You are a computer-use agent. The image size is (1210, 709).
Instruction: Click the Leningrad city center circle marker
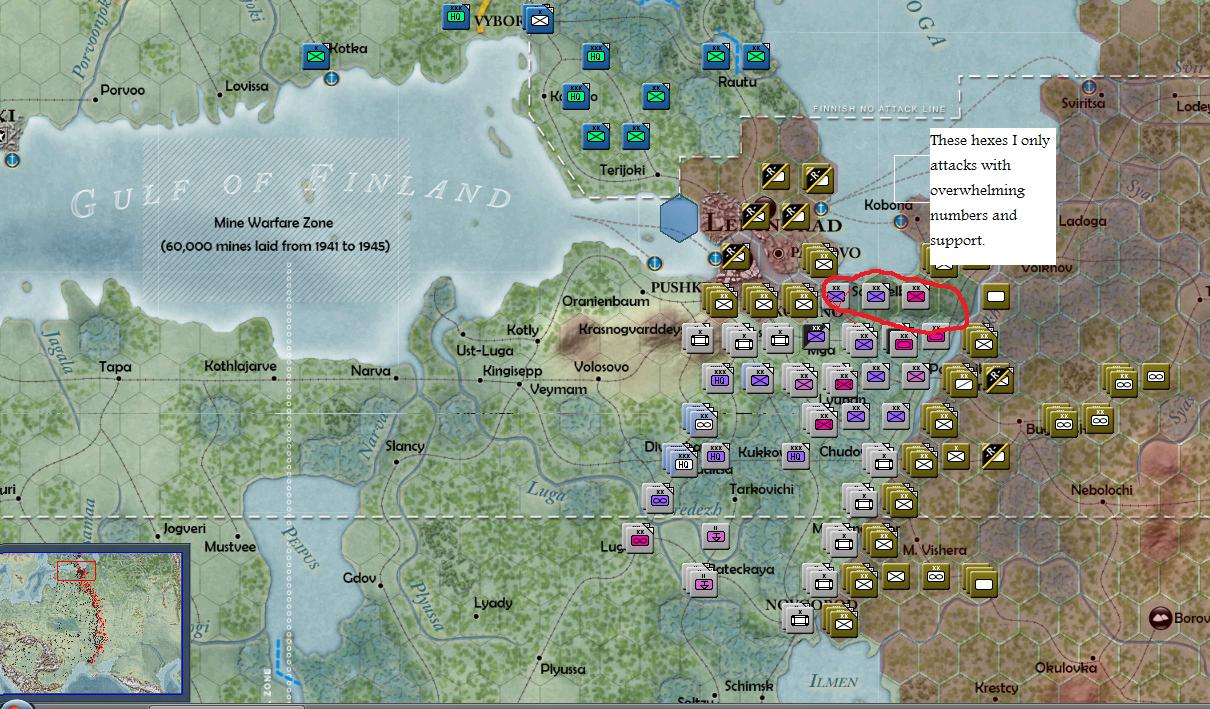[780, 254]
